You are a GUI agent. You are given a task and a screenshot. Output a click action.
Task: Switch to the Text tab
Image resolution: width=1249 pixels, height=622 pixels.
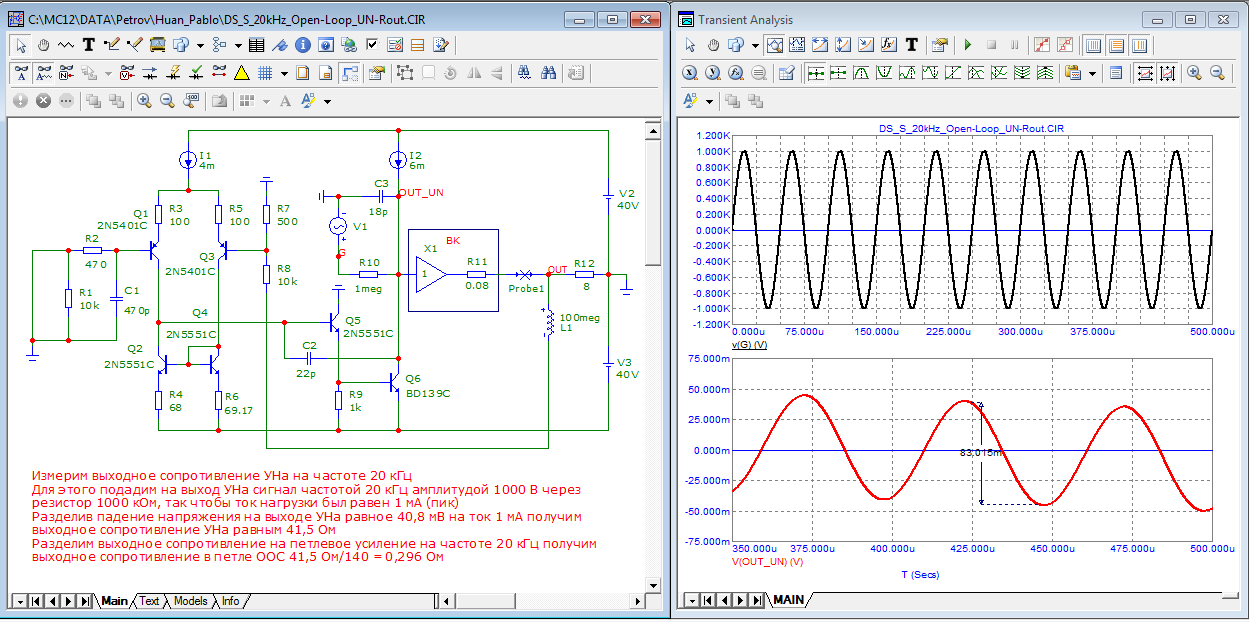(149, 601)
